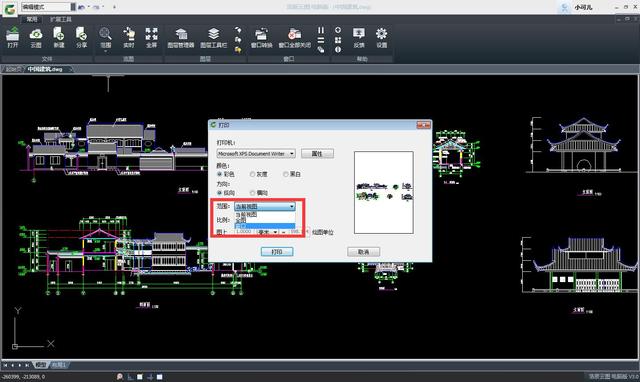Select the 灰度 grayscale radio button

coord(252,174)
